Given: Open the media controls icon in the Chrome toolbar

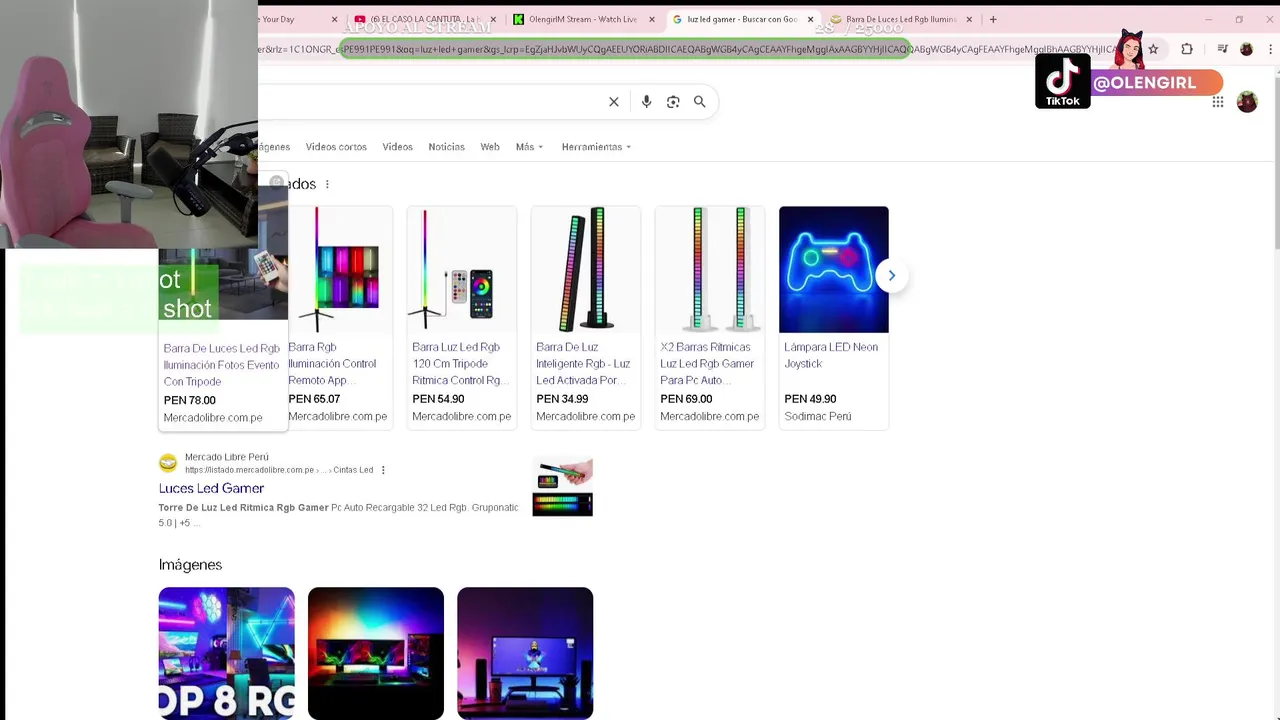Looking at the screenshot, I should (1222, 49).
